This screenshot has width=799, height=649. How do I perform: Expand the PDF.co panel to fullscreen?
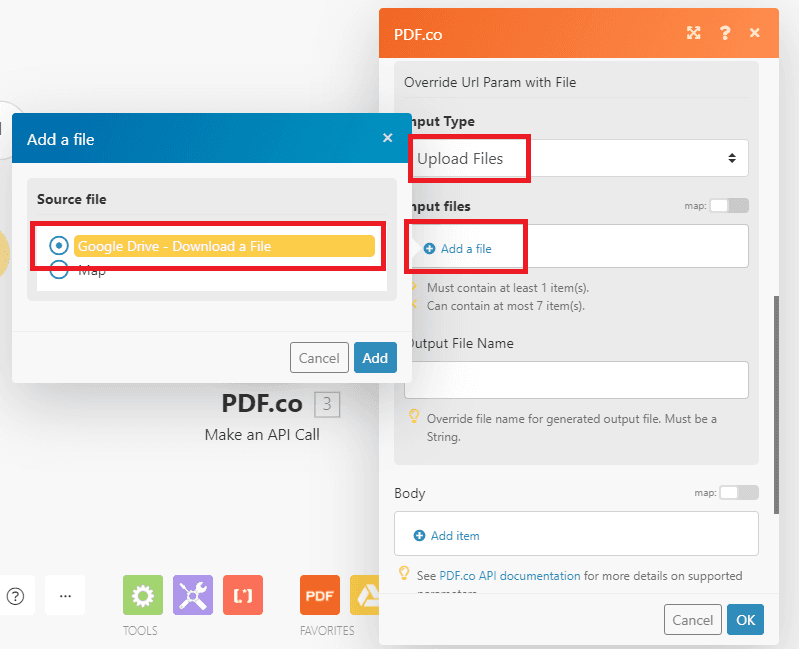[x=694, y=33]
